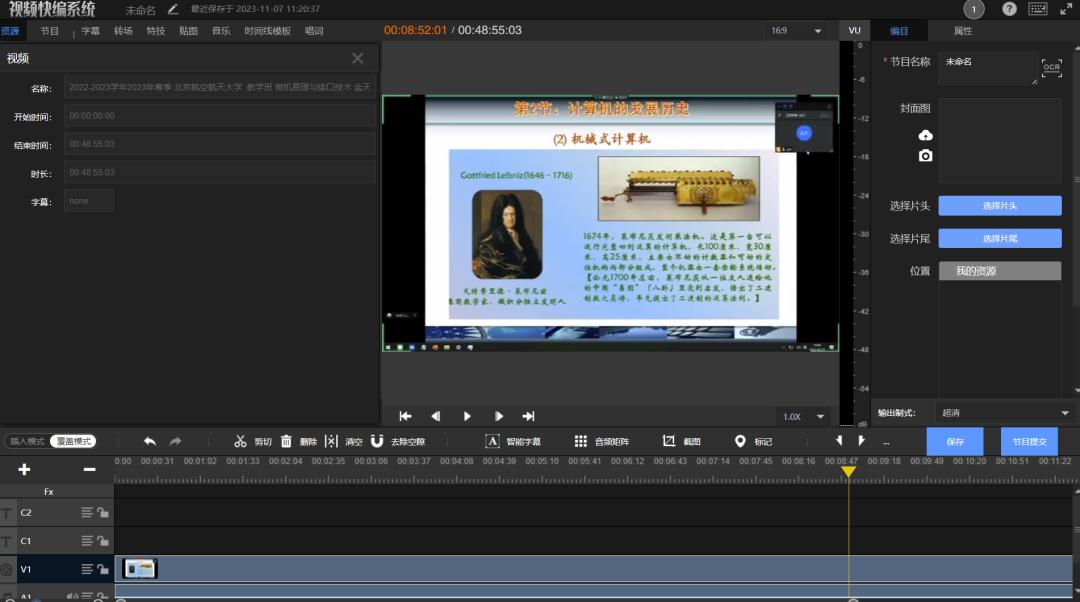The image size is (1080, 602).
Task: Click the blue 保存 save button
Action: [x=955, y=442]
